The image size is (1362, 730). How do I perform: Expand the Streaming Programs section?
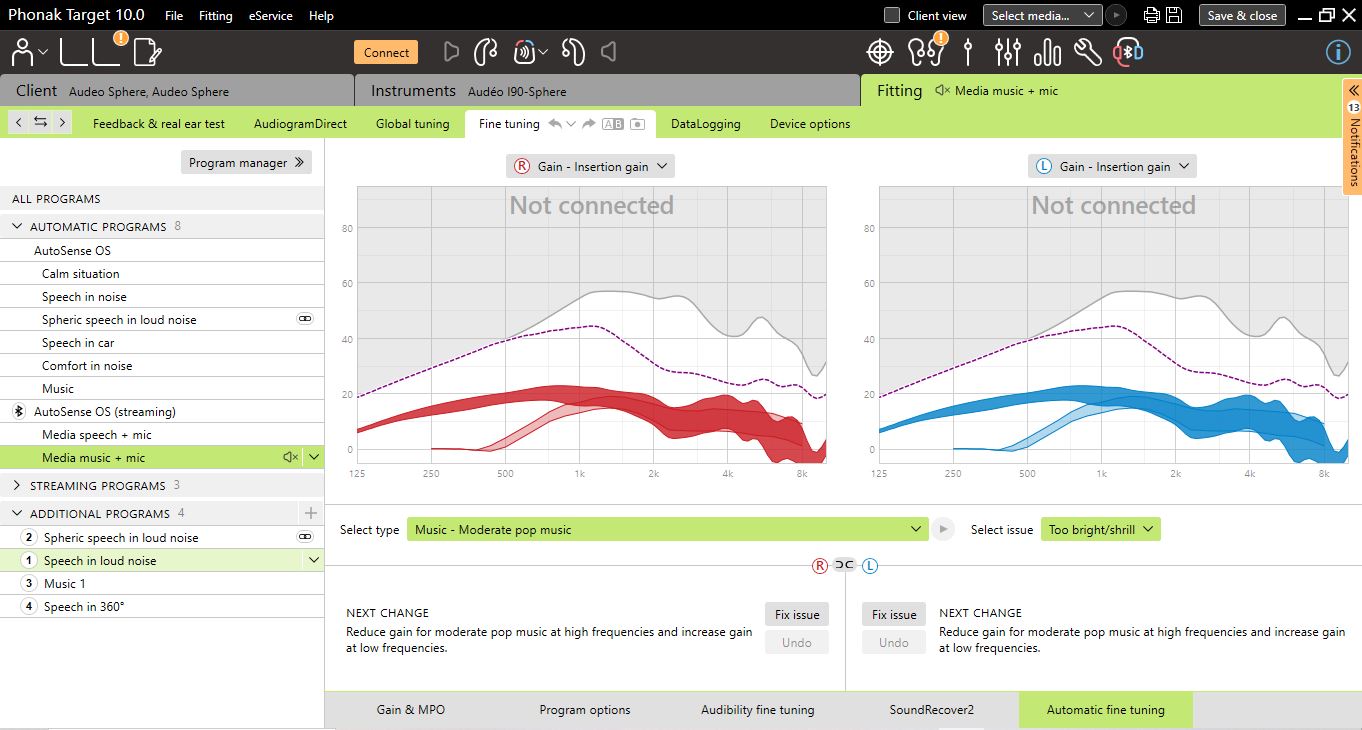pos(17,485)
